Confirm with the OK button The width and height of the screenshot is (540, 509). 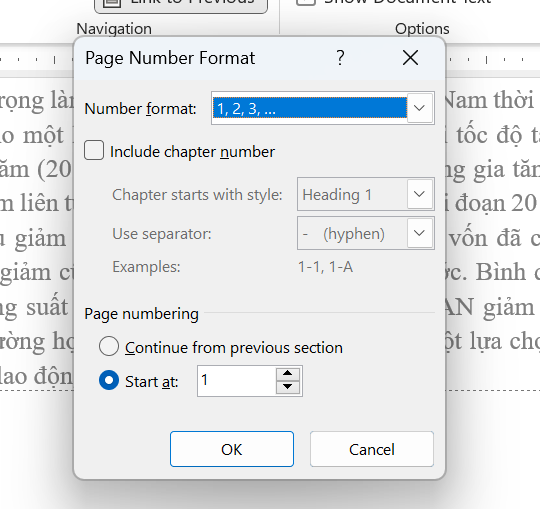click(x=232, y=449)
